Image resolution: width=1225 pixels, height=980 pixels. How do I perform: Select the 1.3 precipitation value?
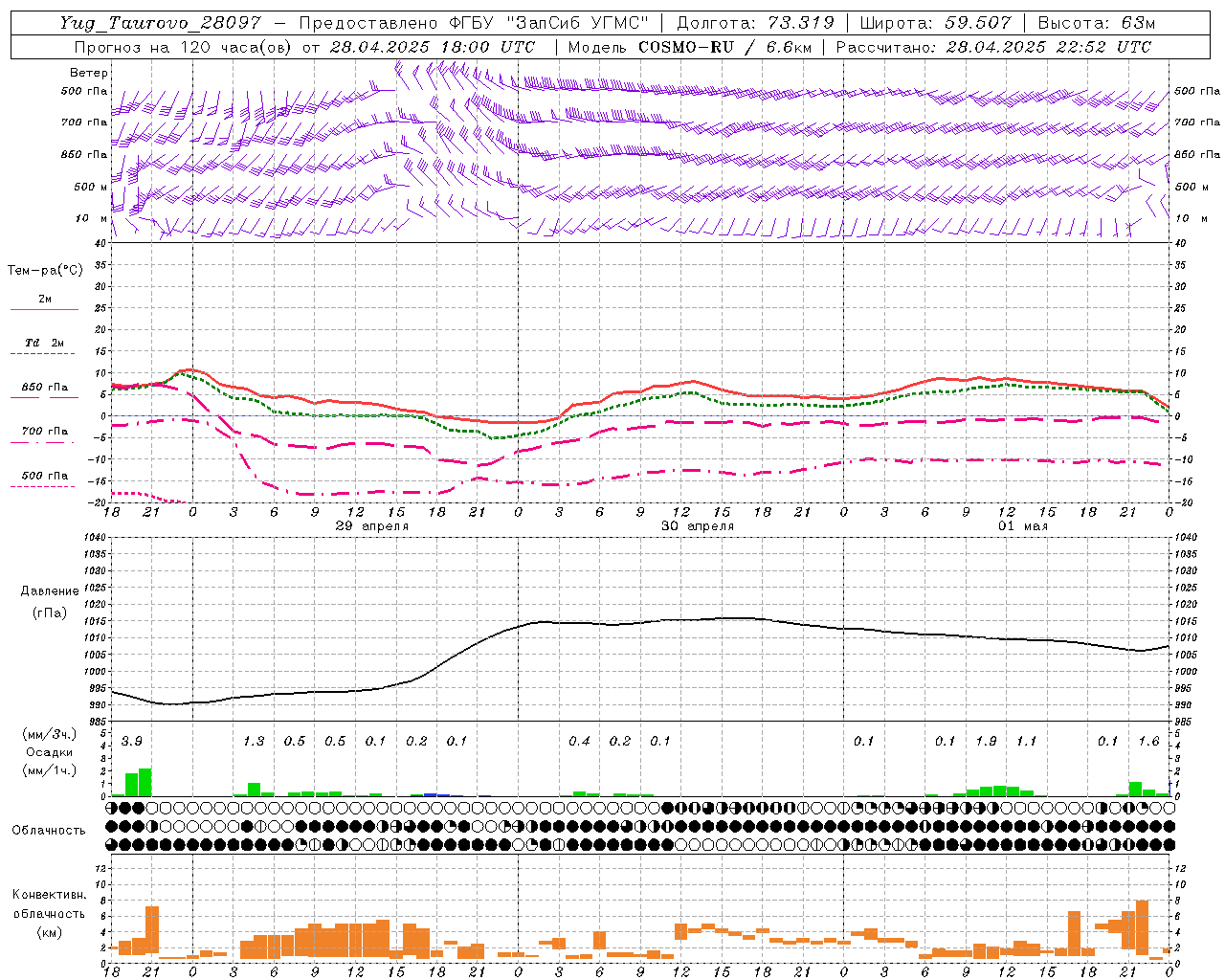tap(254, 742)
